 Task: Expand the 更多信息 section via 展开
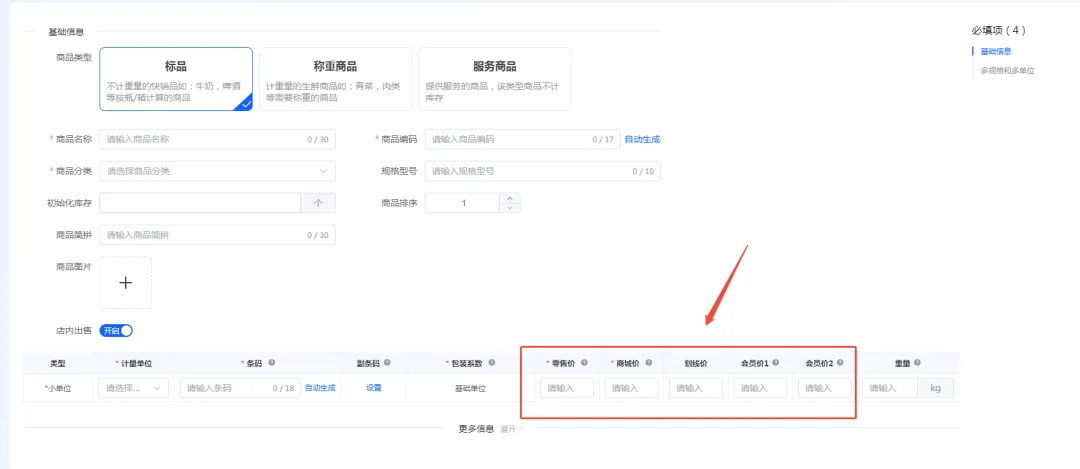click(x=511, y=429)
